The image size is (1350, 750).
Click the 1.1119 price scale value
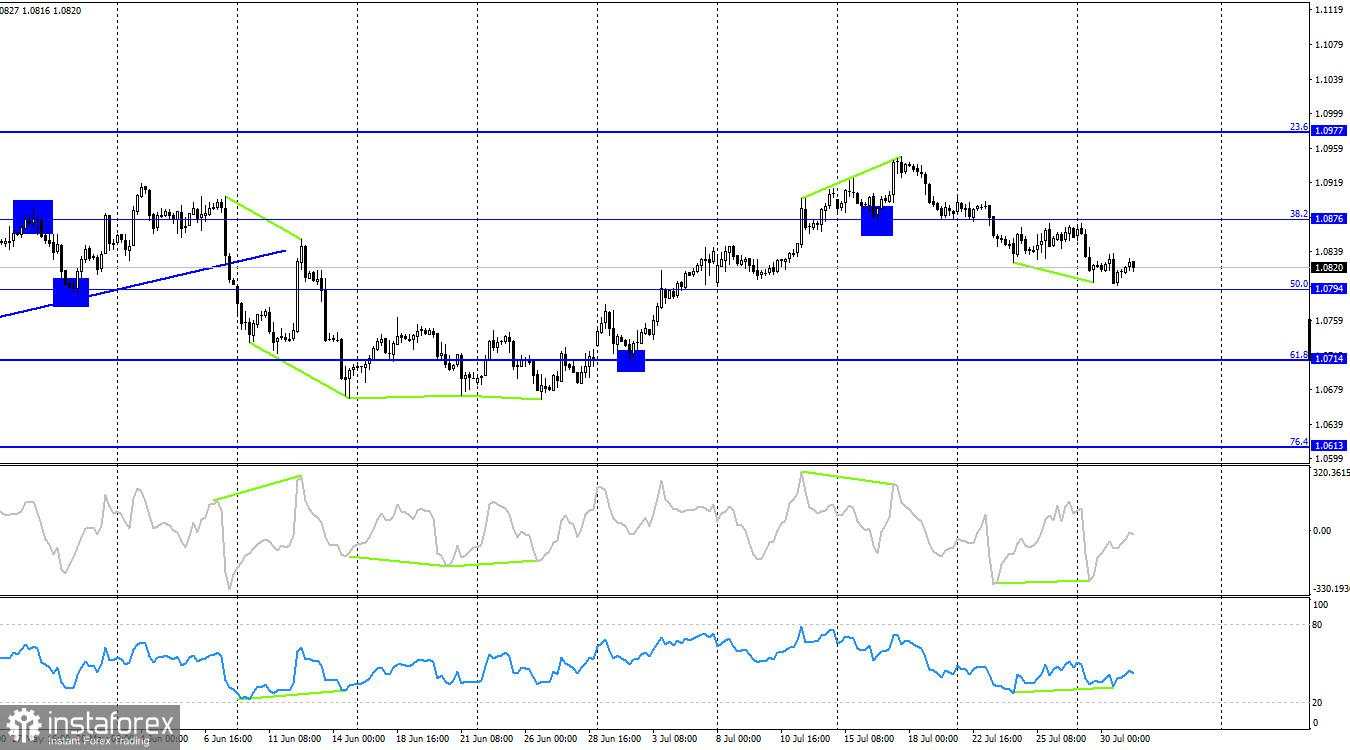click(x=1329, y=9)
